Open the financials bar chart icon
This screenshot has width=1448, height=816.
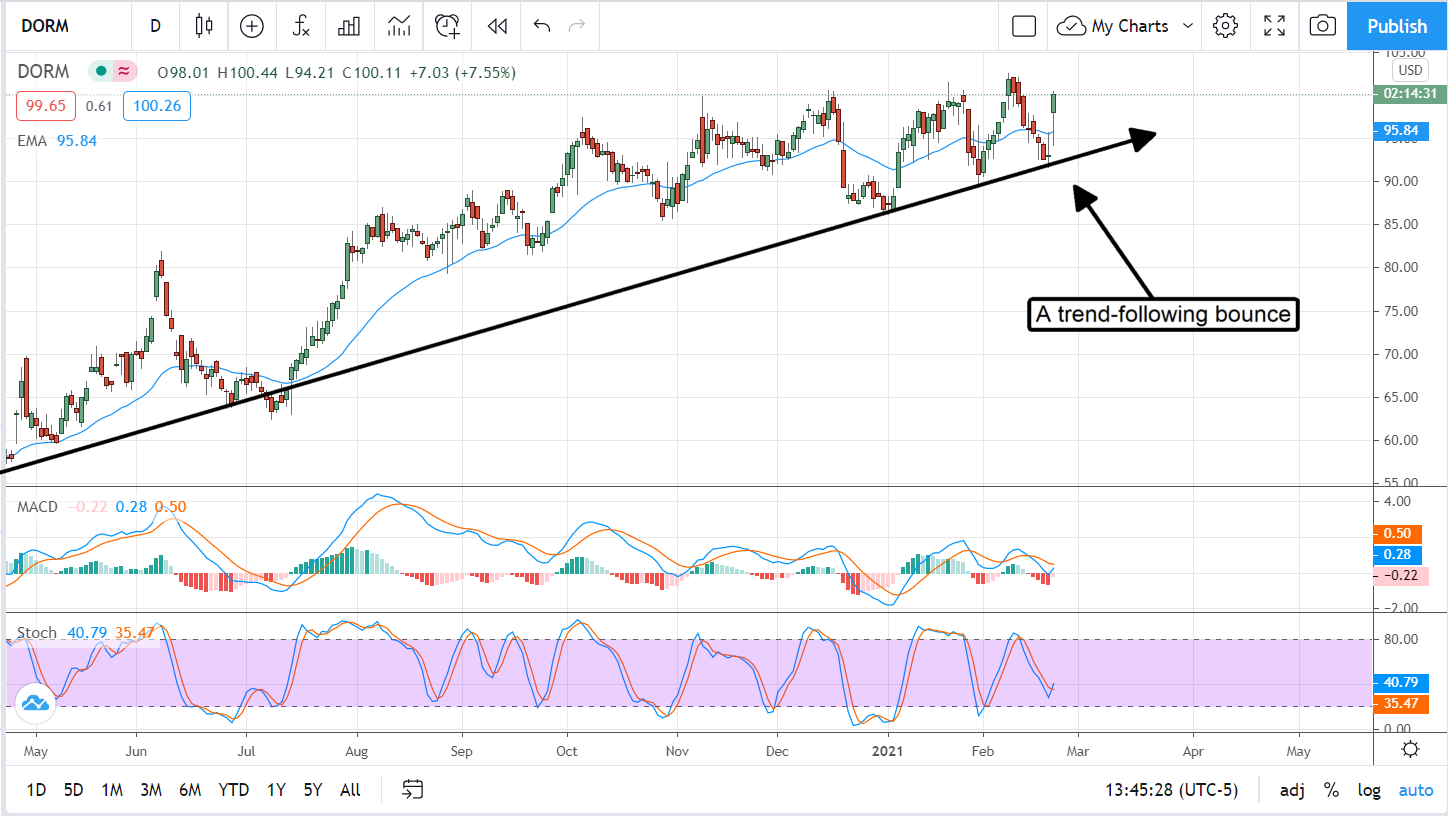click(349, 26)
